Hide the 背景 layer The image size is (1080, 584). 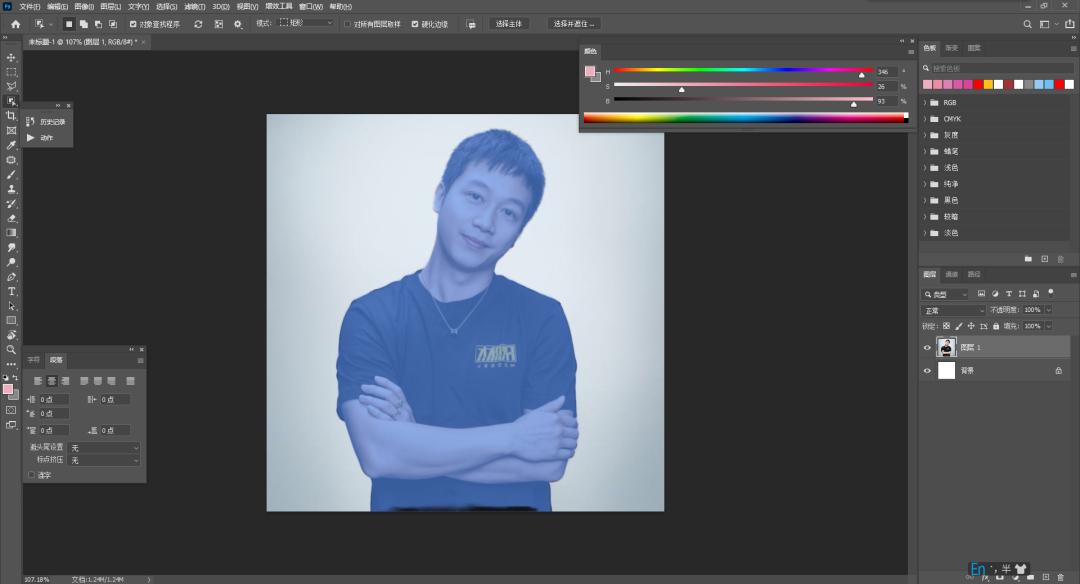927,370
